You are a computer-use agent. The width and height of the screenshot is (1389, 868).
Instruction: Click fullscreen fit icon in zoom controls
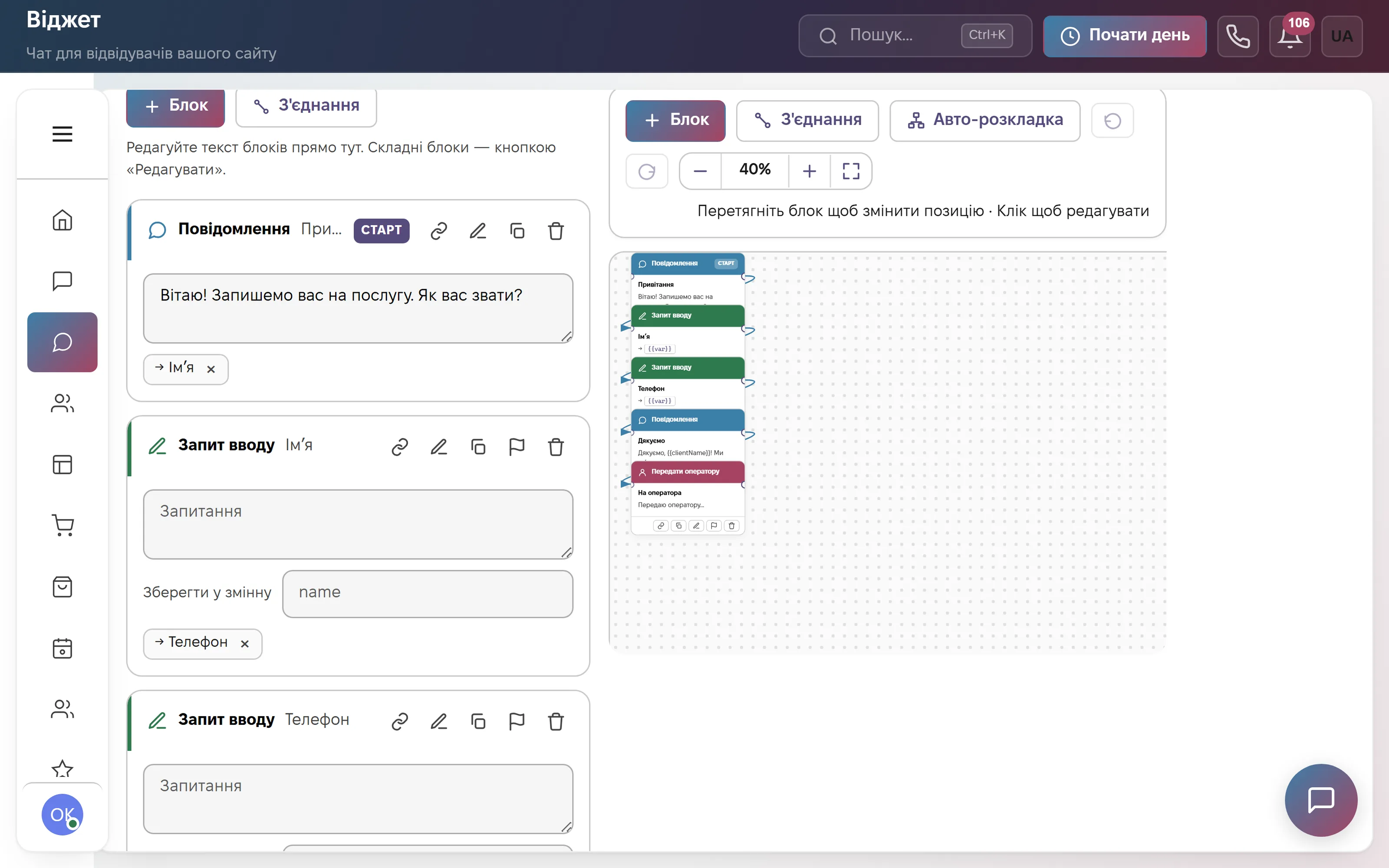[851, 171]
